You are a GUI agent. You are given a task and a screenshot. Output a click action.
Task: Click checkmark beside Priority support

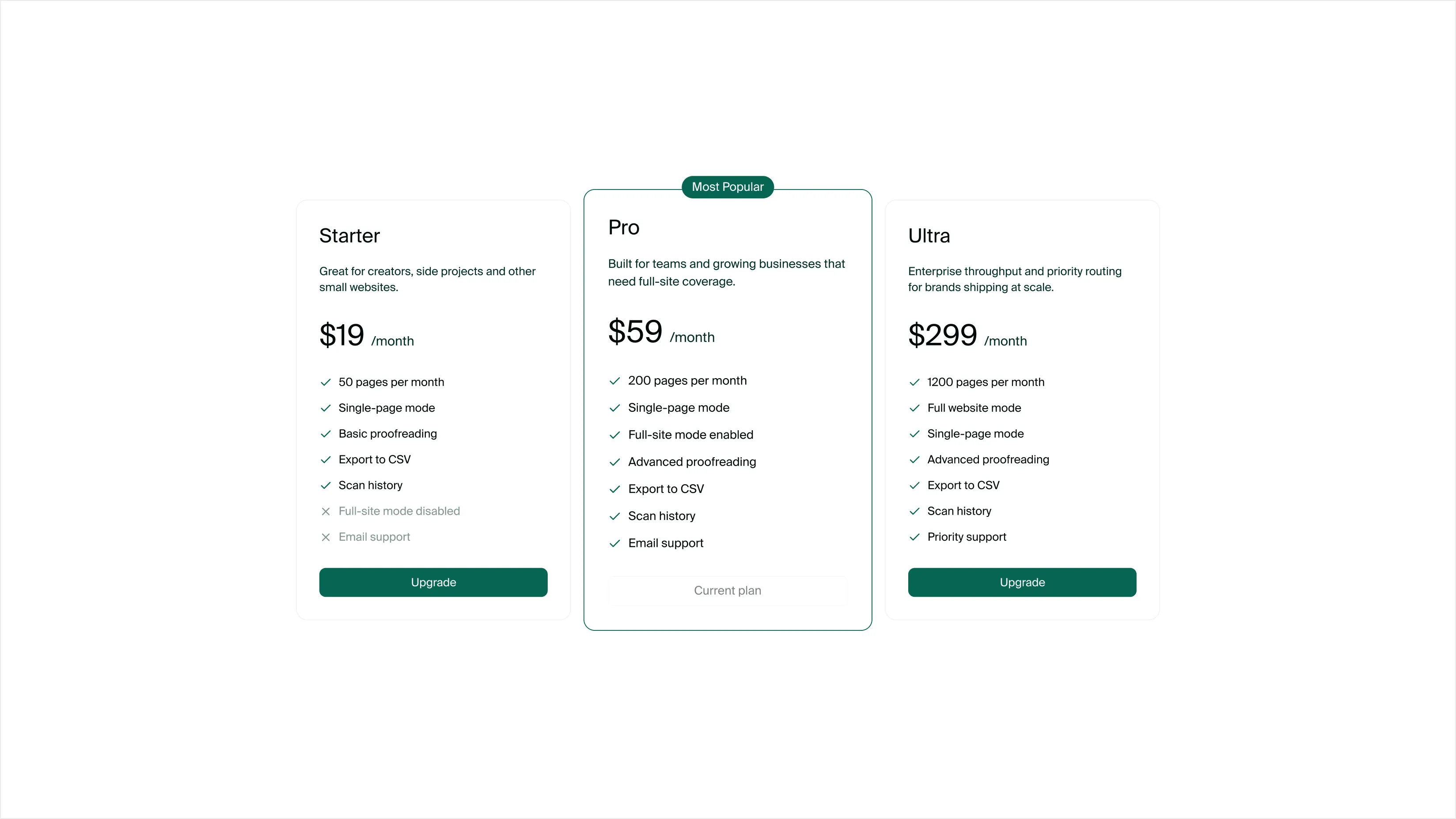[914, 538]
